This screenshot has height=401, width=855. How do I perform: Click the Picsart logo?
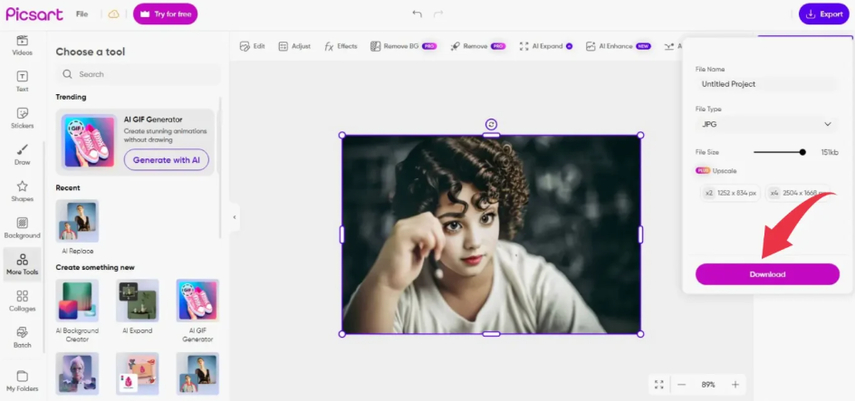(x=34, y=14)
